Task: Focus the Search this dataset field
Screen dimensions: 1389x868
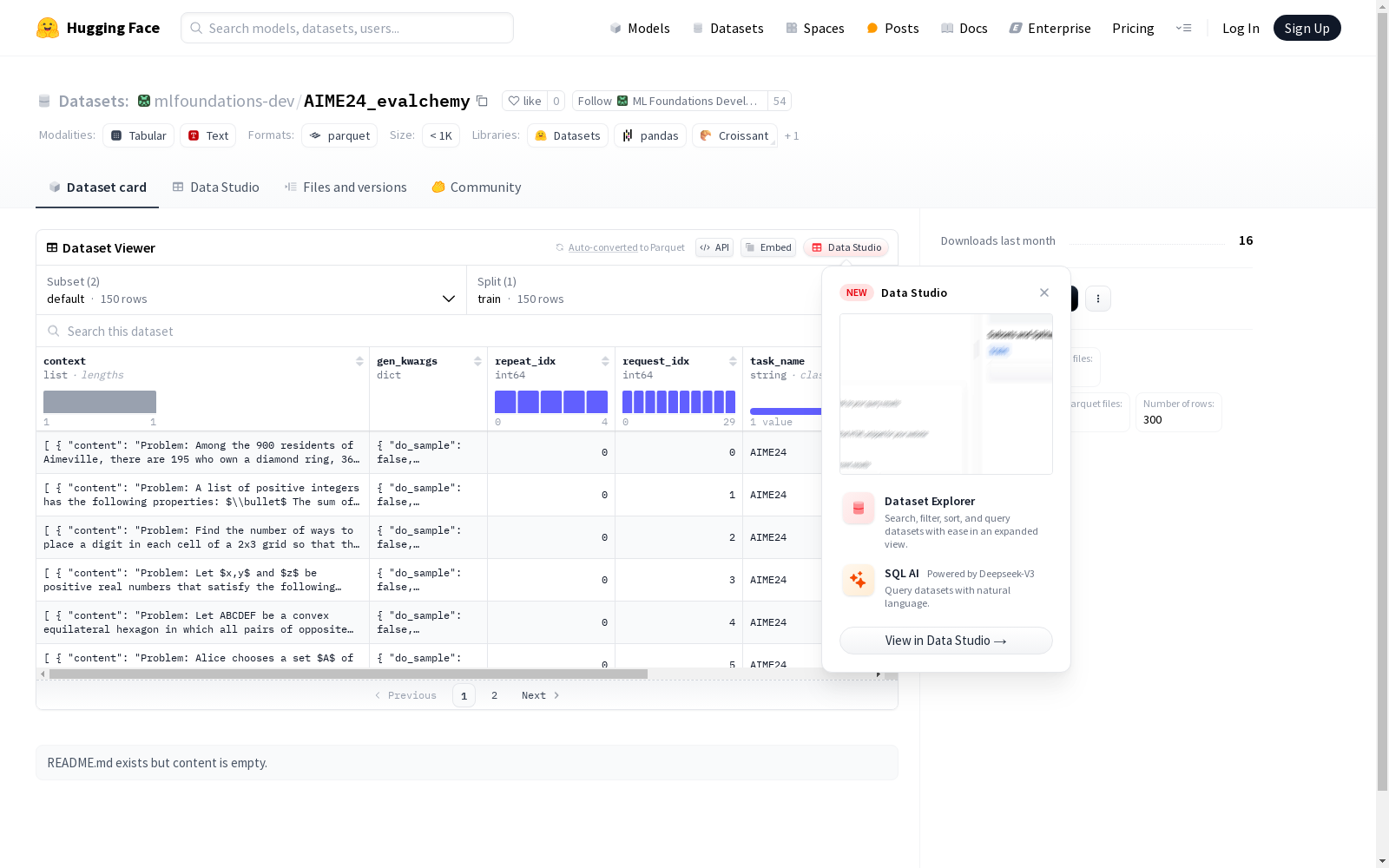Action: pos(429,331)
